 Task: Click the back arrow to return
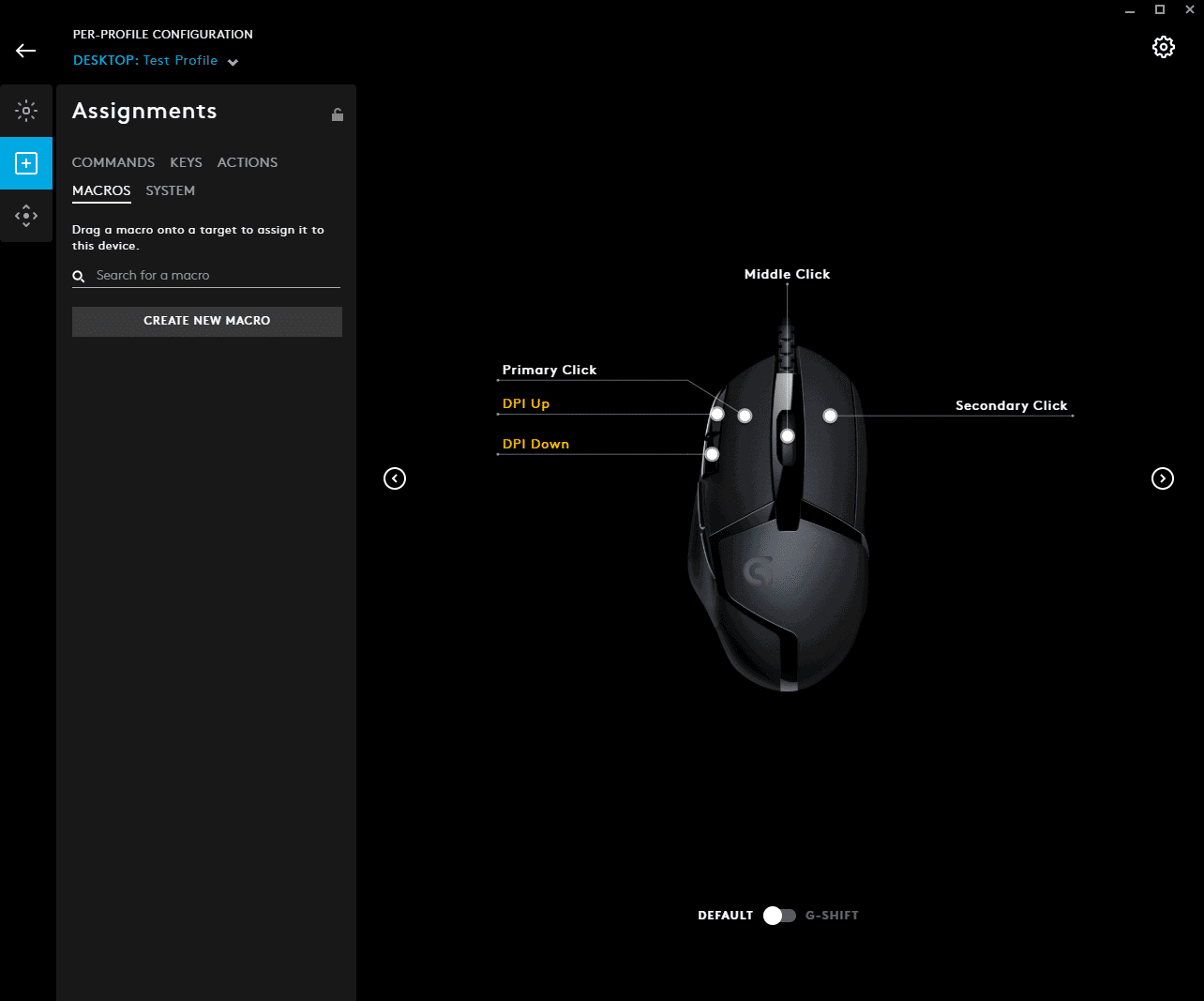click(25, 50)
